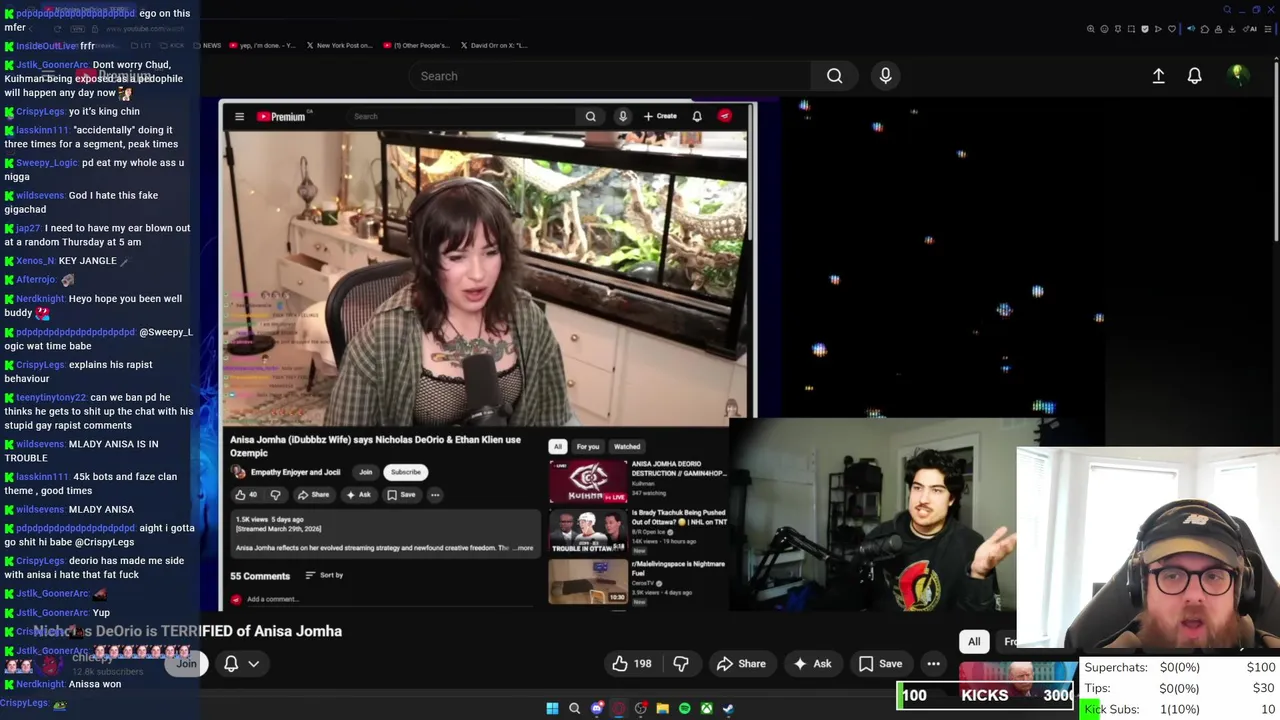Open Sort by dropdown in comments
The width and height of the screenshot is (1280, 720).
324,575
